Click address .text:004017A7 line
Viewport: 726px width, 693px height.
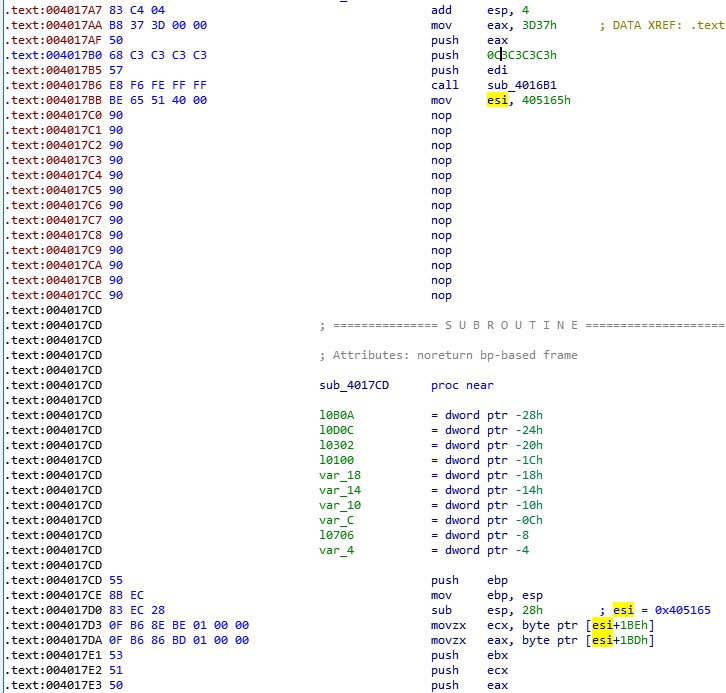coord(53,10)
